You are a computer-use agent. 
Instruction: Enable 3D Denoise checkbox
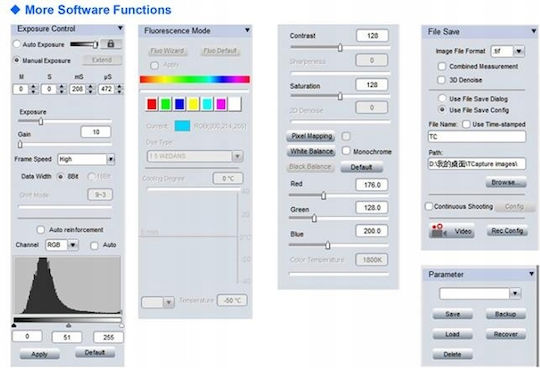click(442, 80)
